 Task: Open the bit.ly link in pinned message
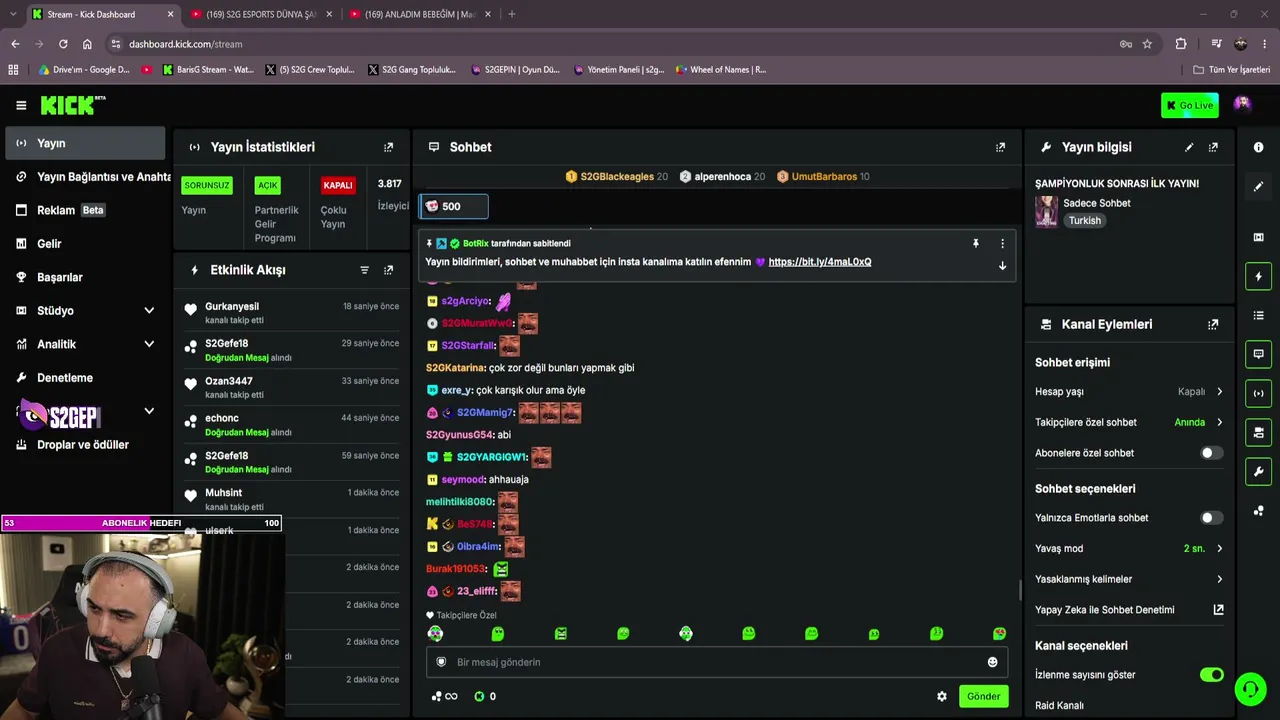pos(819,262)
